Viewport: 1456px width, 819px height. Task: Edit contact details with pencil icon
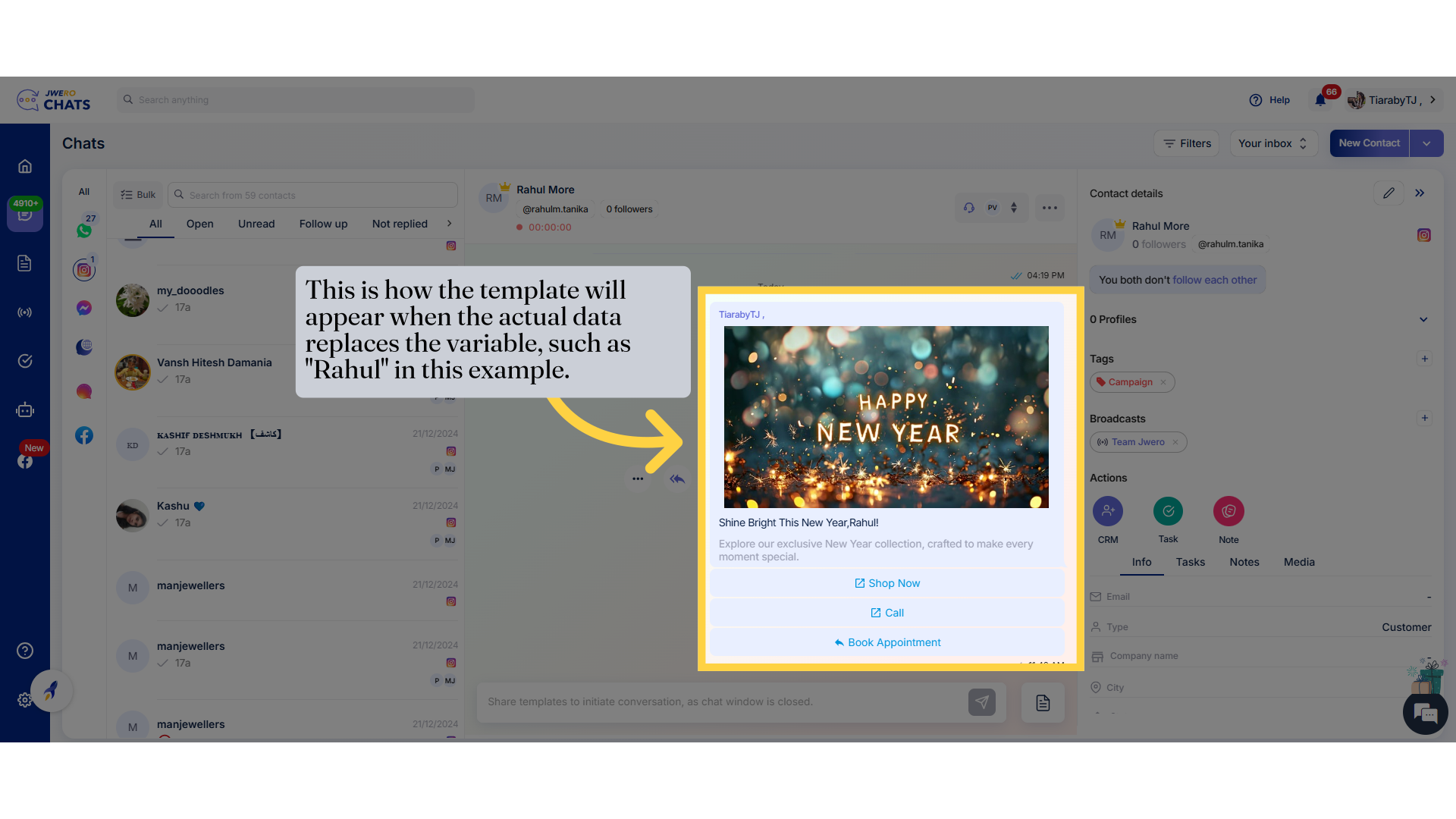[x=1389, y=193]
